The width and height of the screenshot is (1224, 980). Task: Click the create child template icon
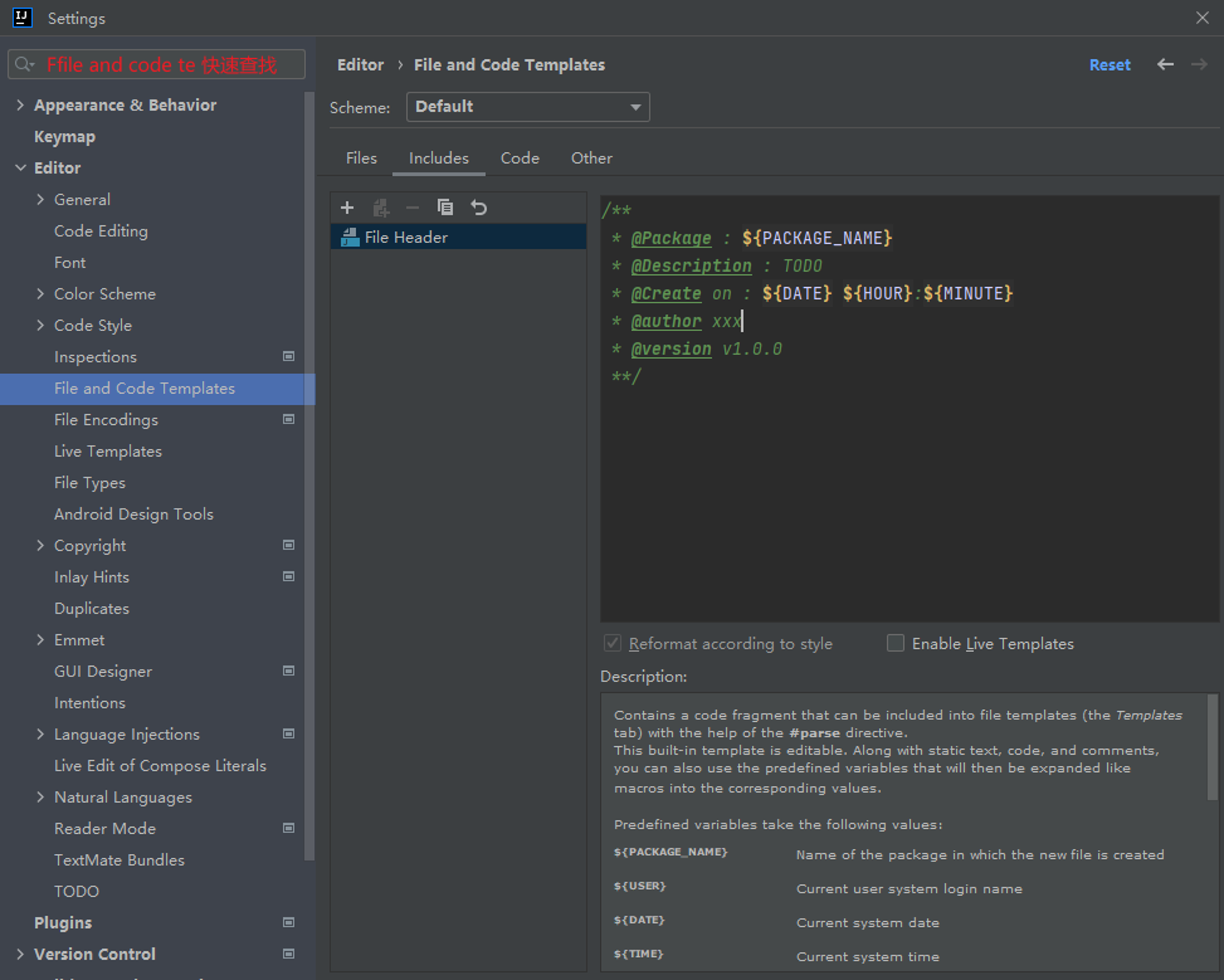381,208
